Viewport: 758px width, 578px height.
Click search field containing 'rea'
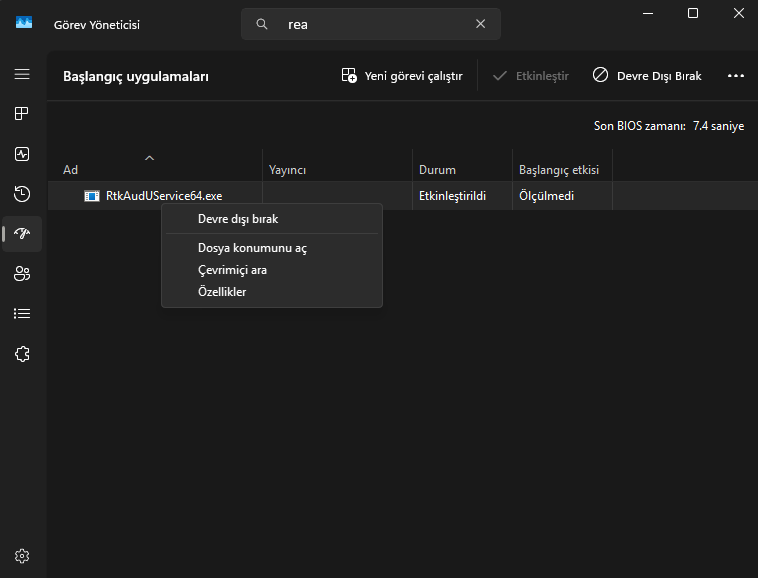click(x=371, y=24)
